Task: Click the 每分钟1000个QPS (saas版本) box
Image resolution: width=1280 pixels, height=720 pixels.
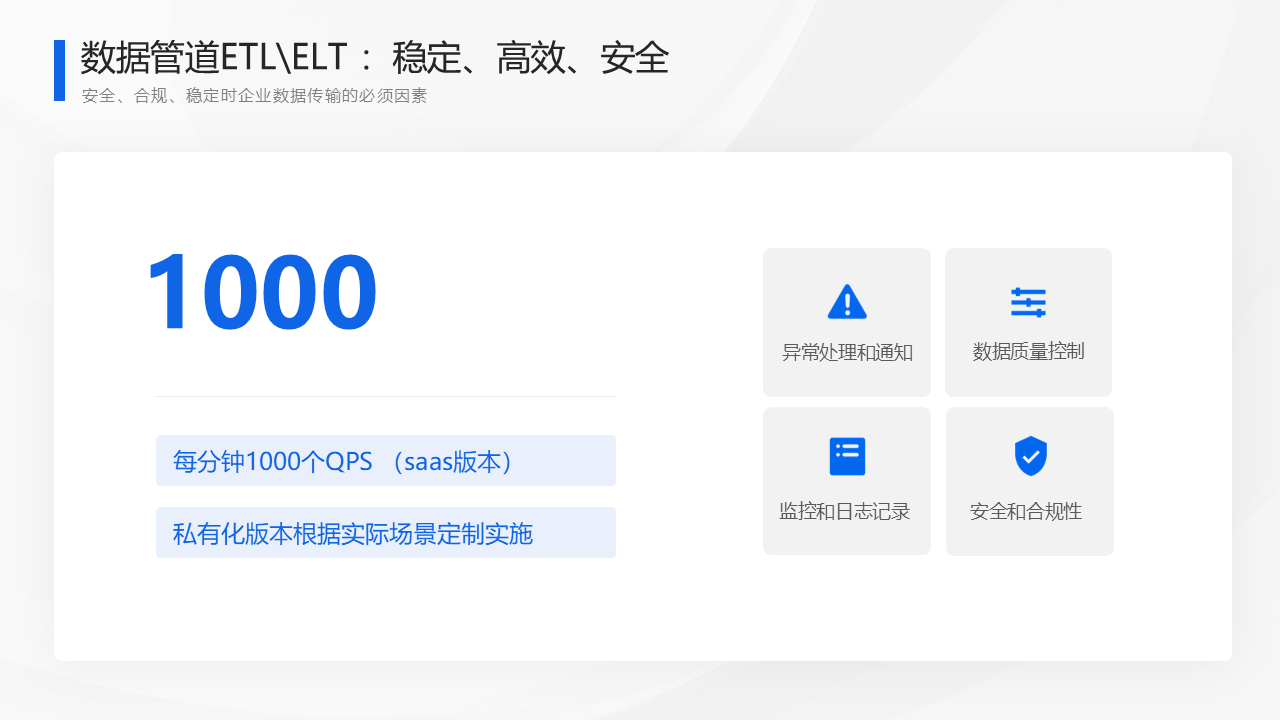Action: (x=386, y=461)
